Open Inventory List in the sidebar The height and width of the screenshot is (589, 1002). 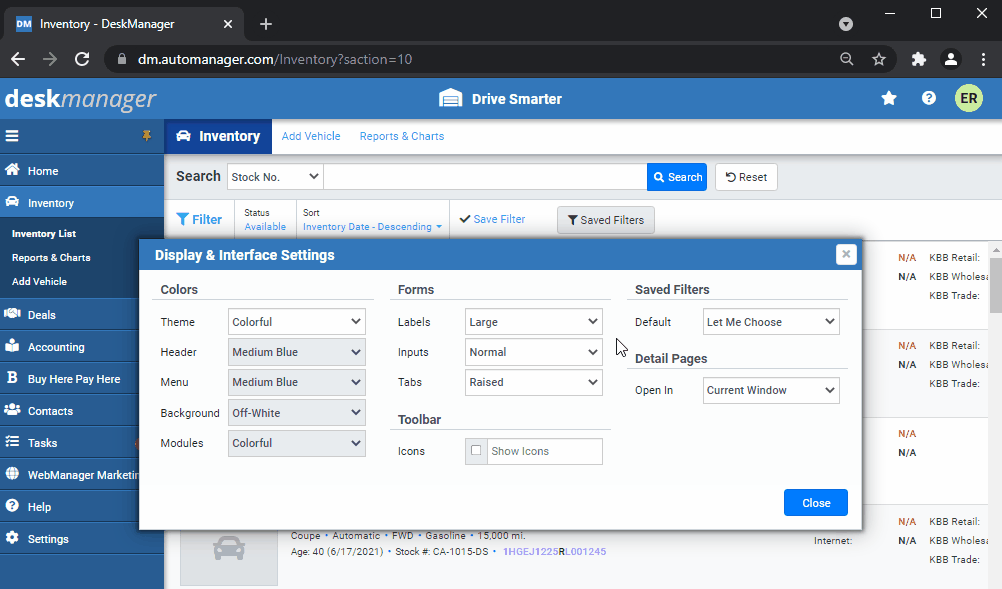[44, 234]
